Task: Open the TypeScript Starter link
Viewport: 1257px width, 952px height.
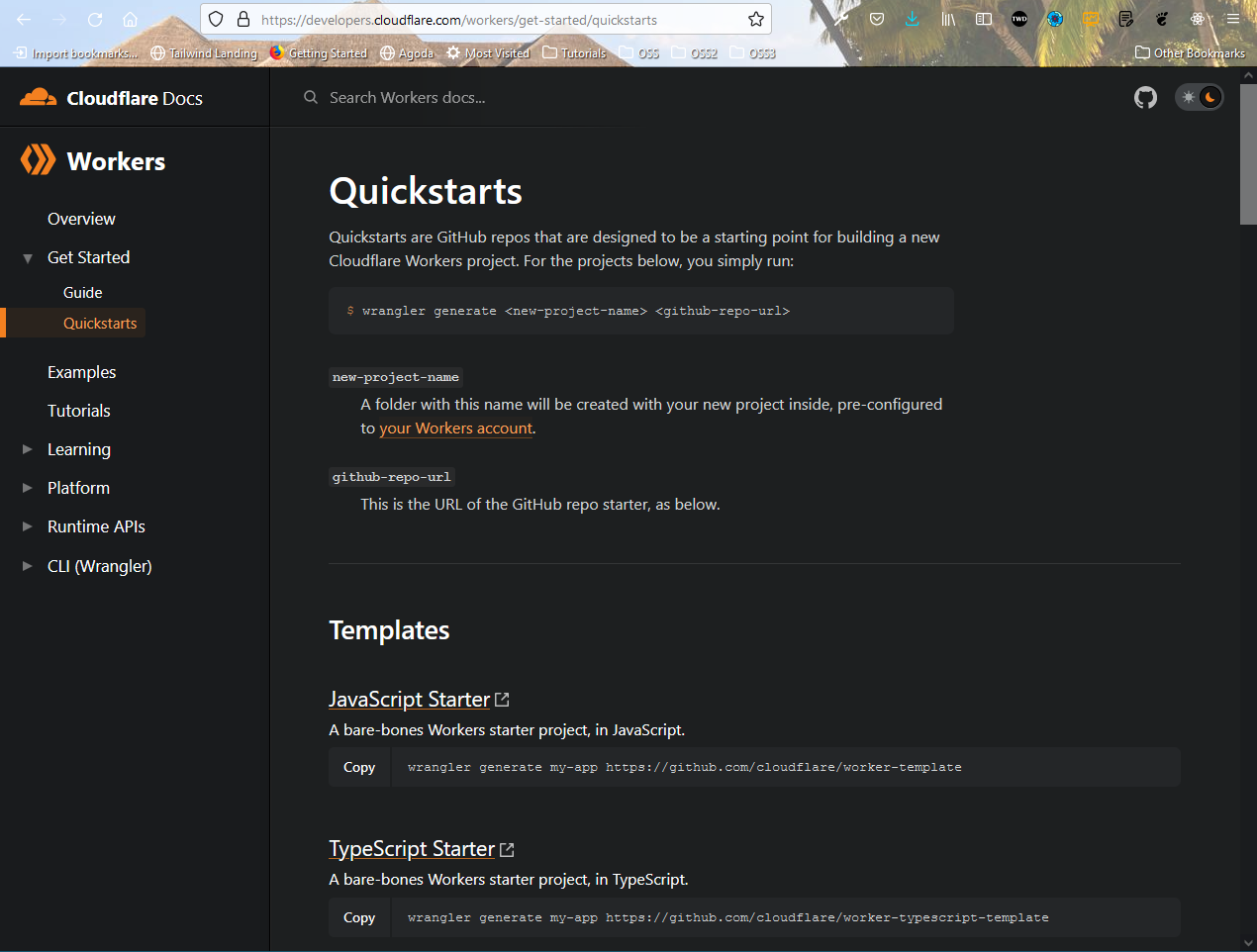Action: [412, 849]
